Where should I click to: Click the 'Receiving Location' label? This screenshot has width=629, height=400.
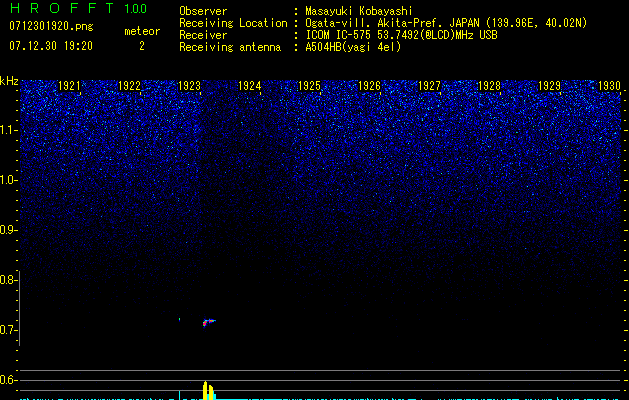click(x=233, y=23)
